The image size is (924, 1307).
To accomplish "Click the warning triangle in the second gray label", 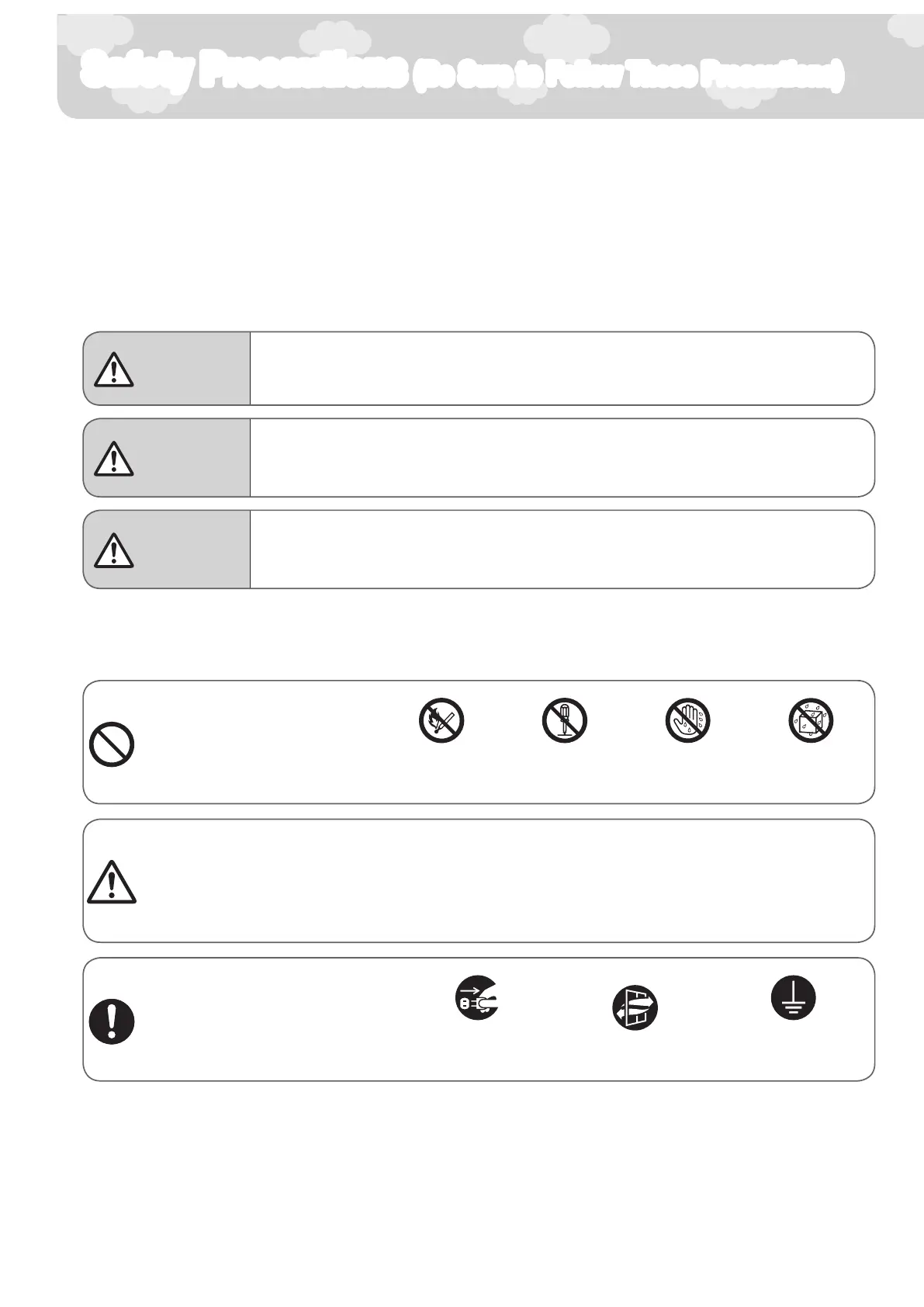I will tap(114, 458).
